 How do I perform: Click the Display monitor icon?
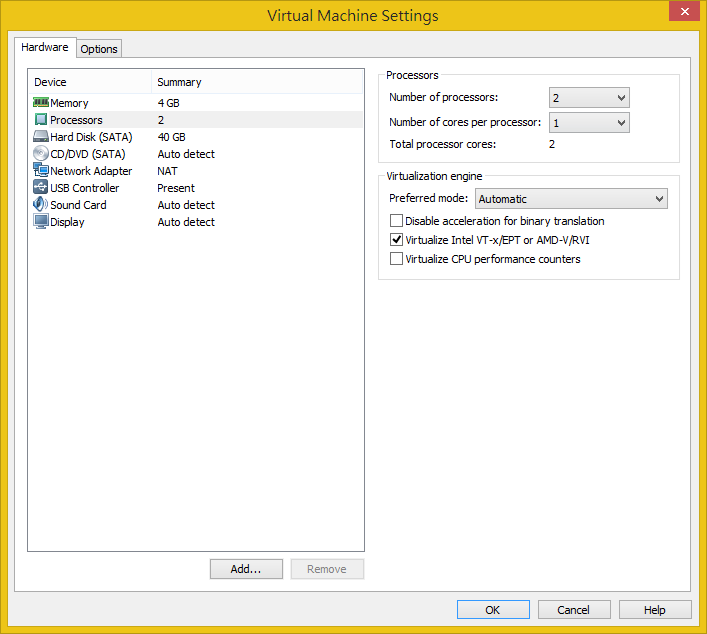pos(41,221)
